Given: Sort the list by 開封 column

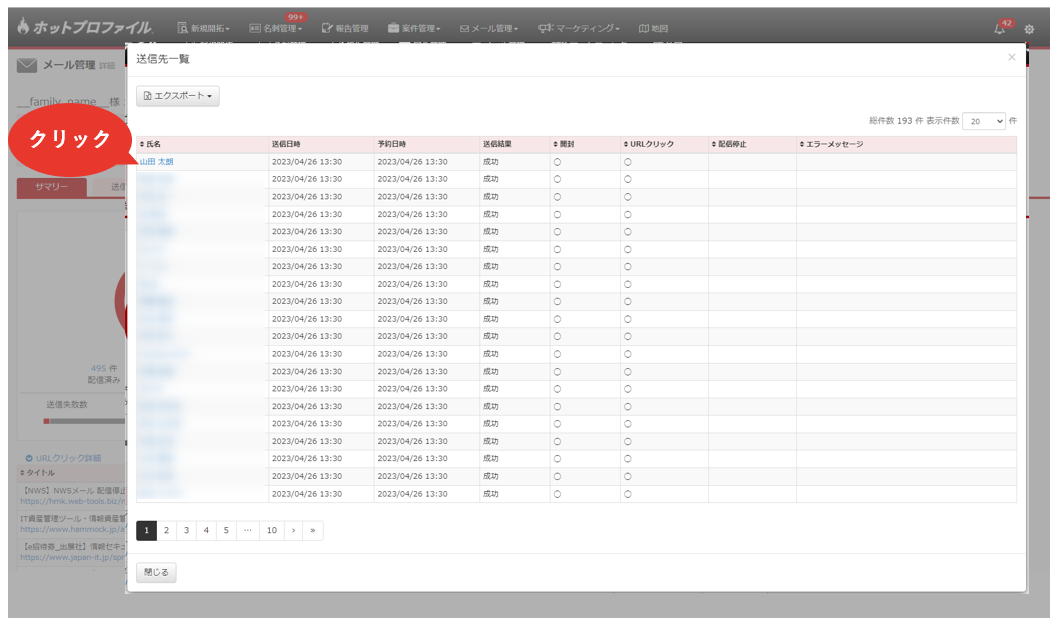Looking at the screenshot, I should [x=563, y=144].
